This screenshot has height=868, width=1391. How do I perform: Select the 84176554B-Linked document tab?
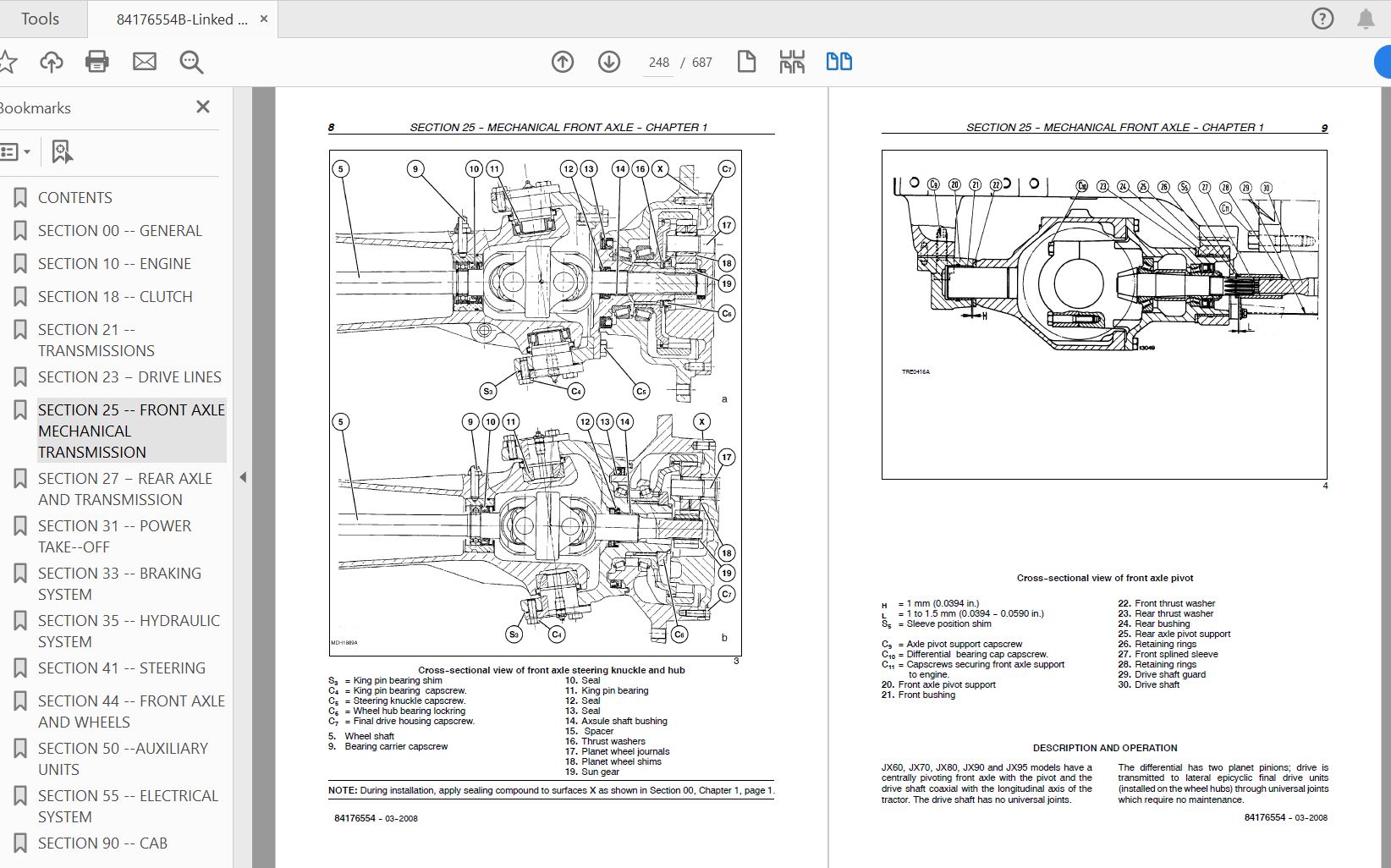point(180,18)
